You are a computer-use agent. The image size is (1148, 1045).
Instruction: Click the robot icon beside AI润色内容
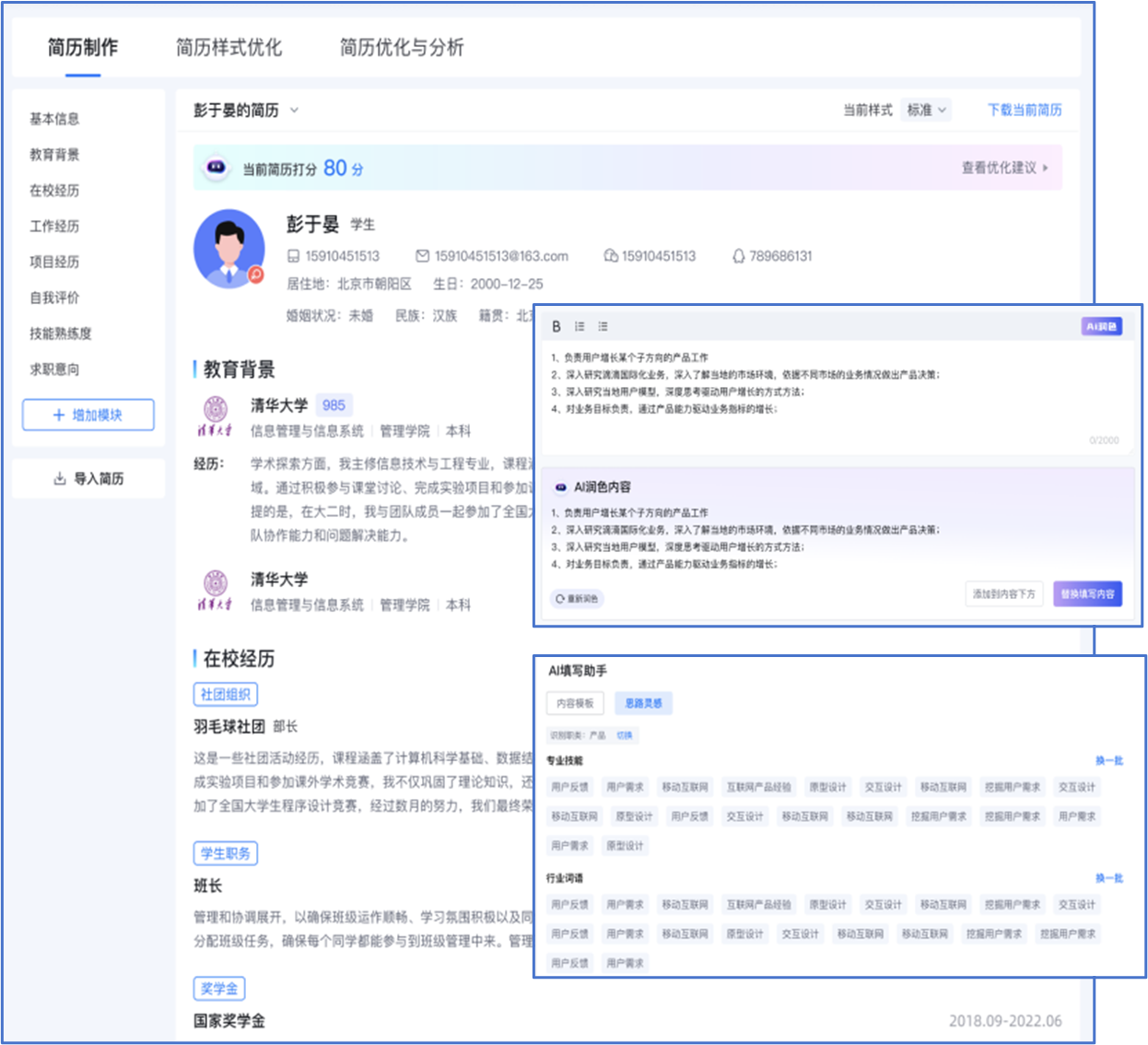(560, 487)
